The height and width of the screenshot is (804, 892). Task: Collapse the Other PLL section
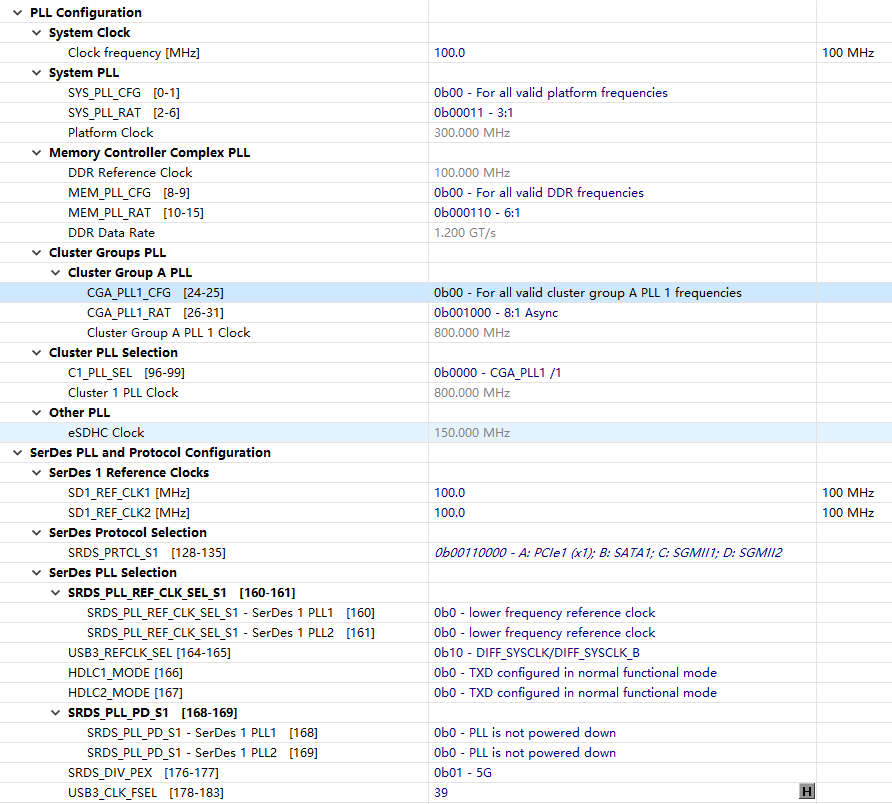[36, 412]
